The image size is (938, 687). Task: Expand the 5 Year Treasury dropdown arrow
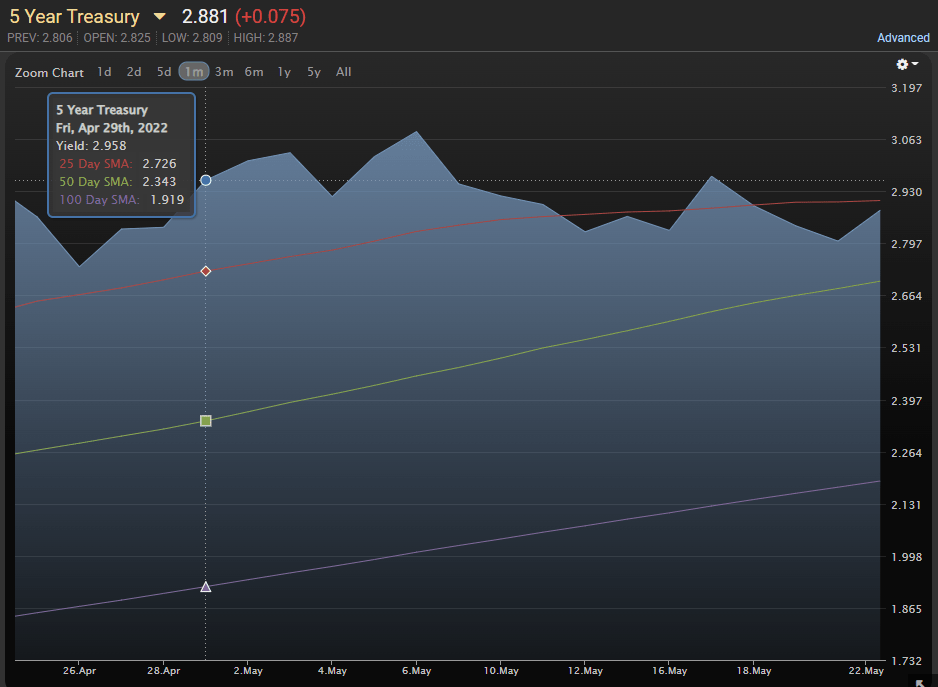[159, 17]
